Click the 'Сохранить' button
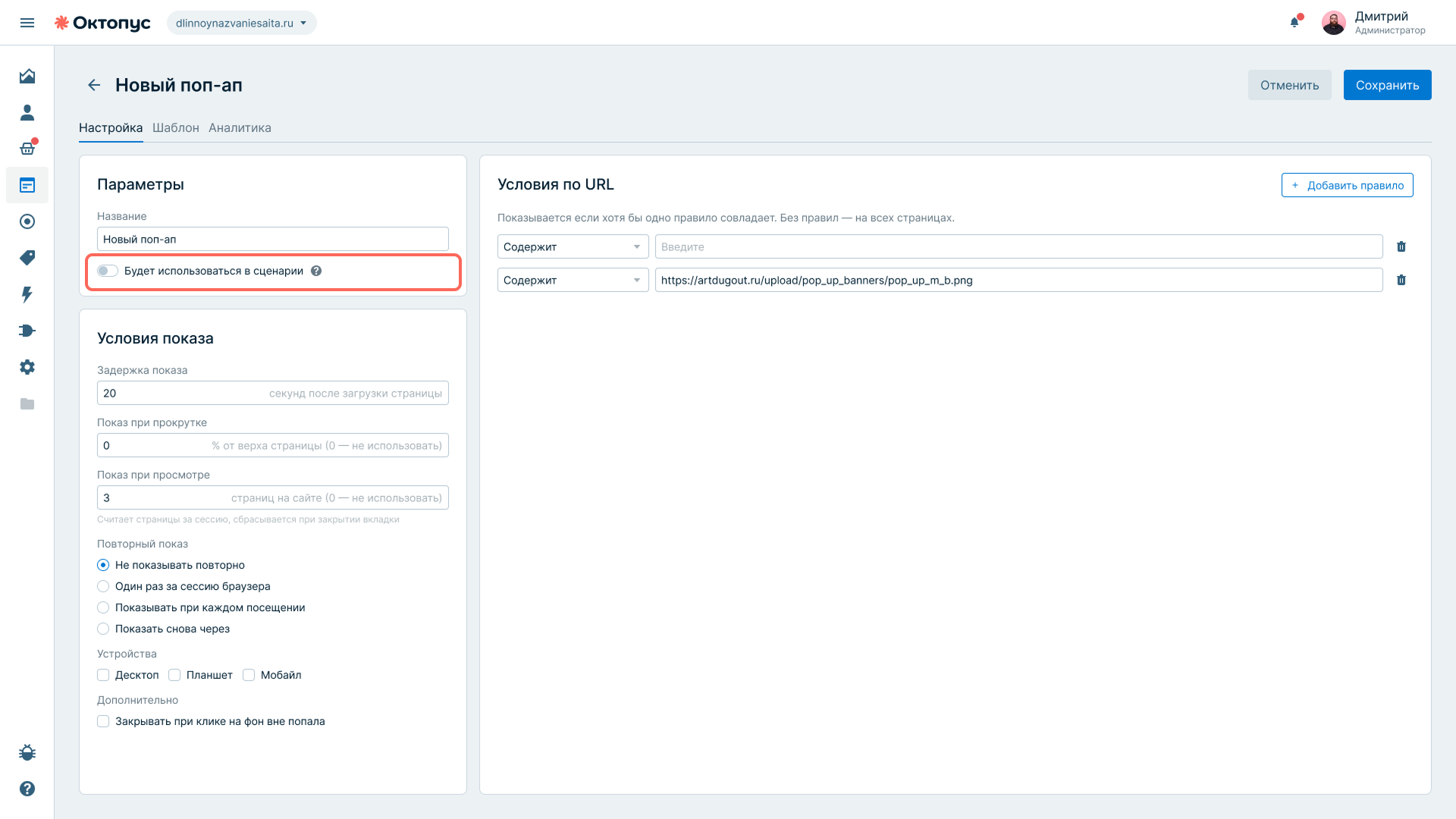The image size is (1456, 819). tap(1387, 85)
